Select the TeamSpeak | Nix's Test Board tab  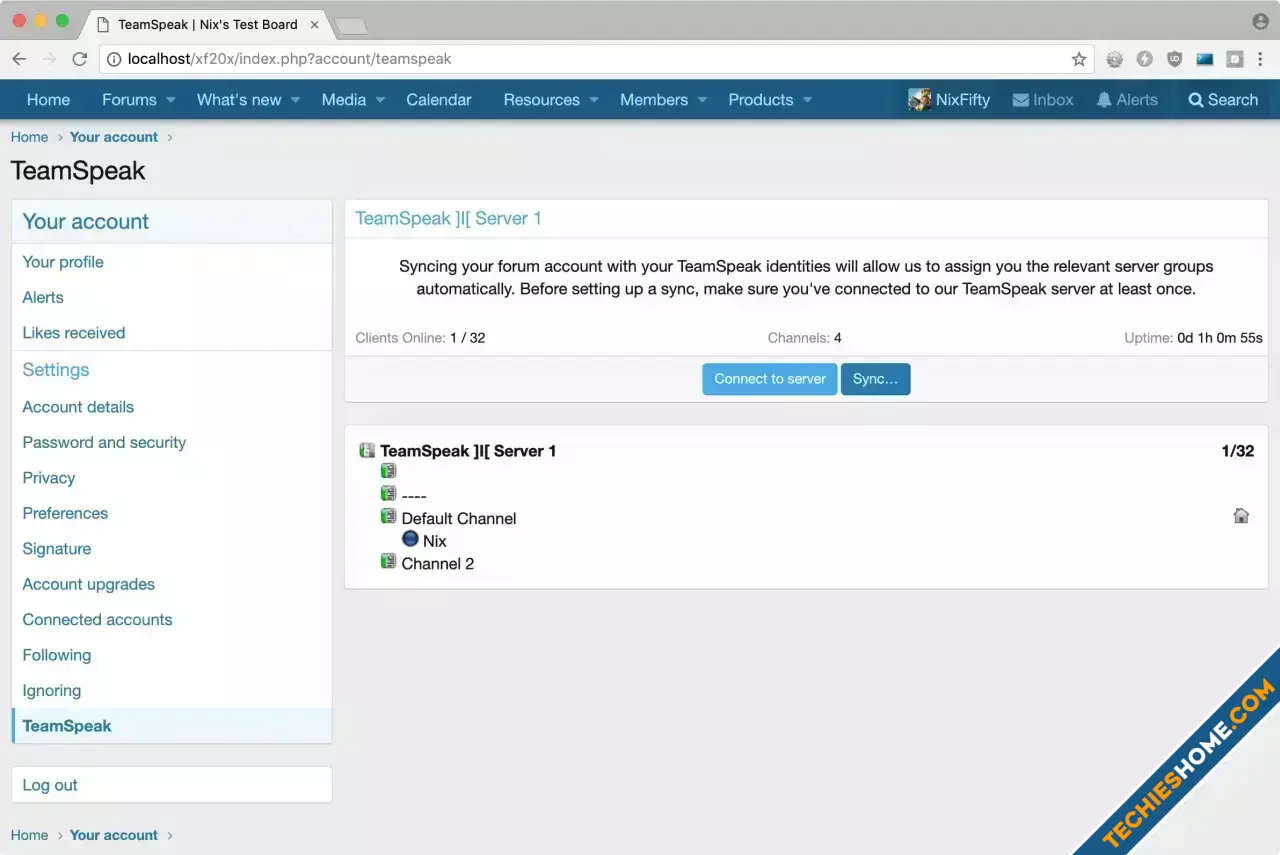[x=207, y=24]
